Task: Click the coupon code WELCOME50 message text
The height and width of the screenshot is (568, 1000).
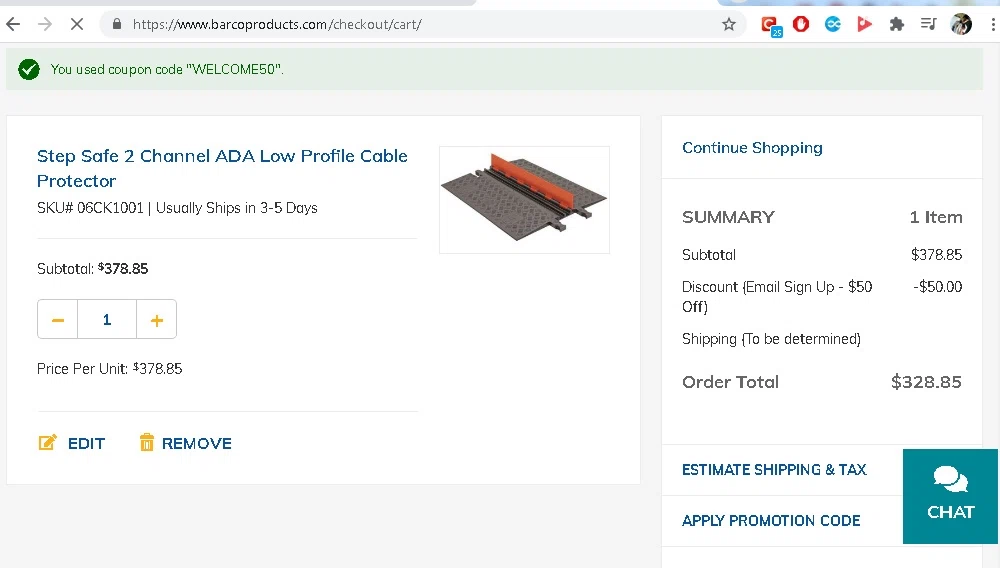Action: pos(167,69)
